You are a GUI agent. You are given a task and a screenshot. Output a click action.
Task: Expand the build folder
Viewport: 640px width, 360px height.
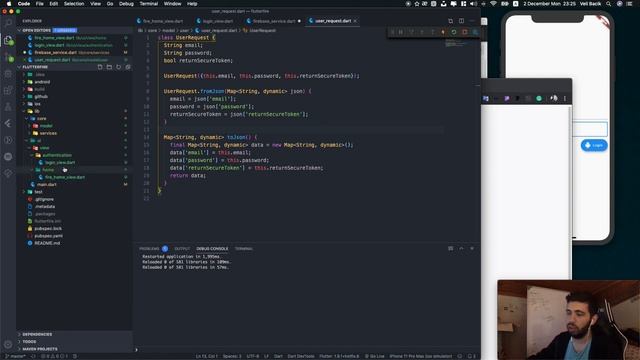pos(40,89)
